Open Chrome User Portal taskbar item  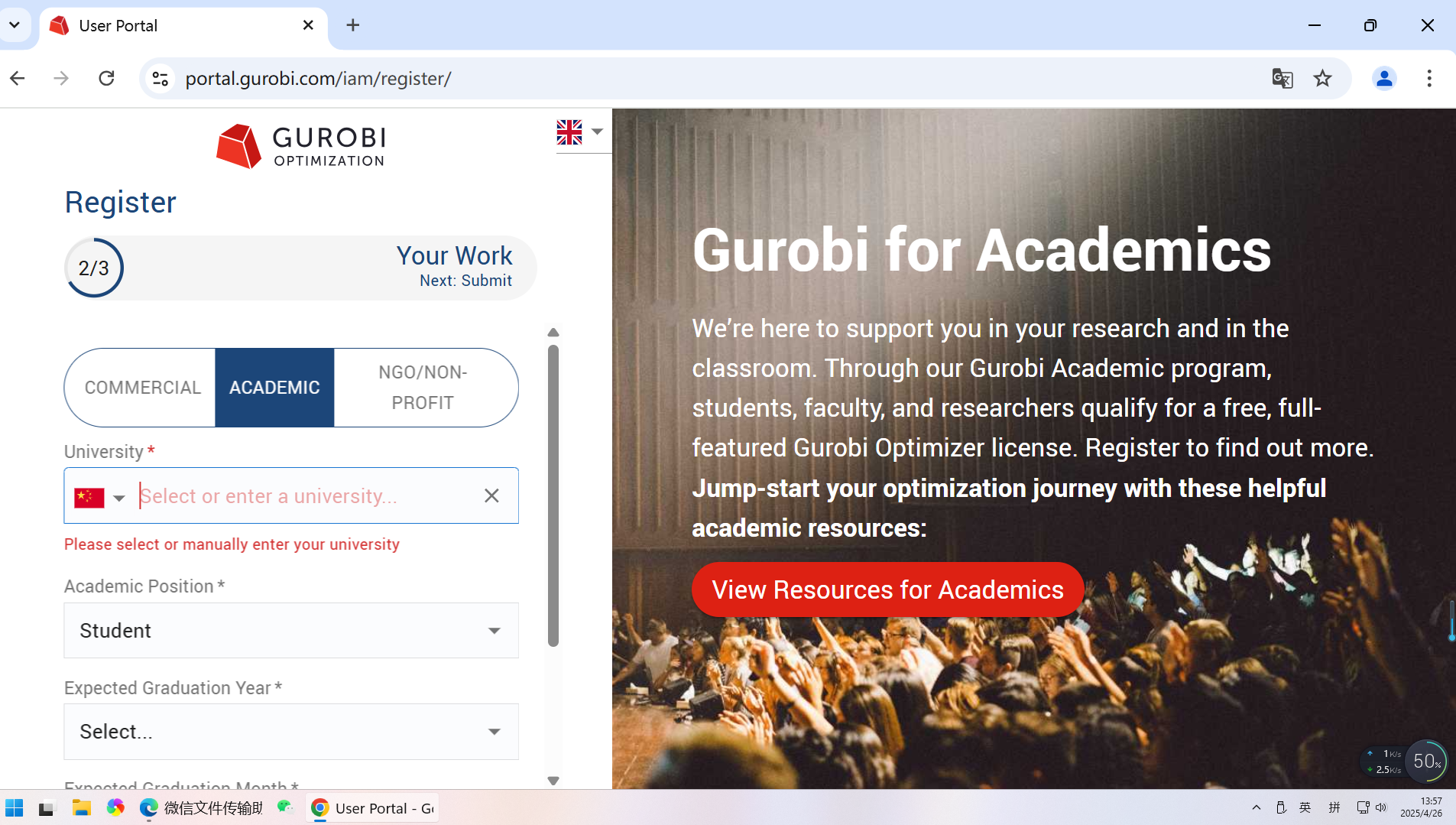(372, 808)
